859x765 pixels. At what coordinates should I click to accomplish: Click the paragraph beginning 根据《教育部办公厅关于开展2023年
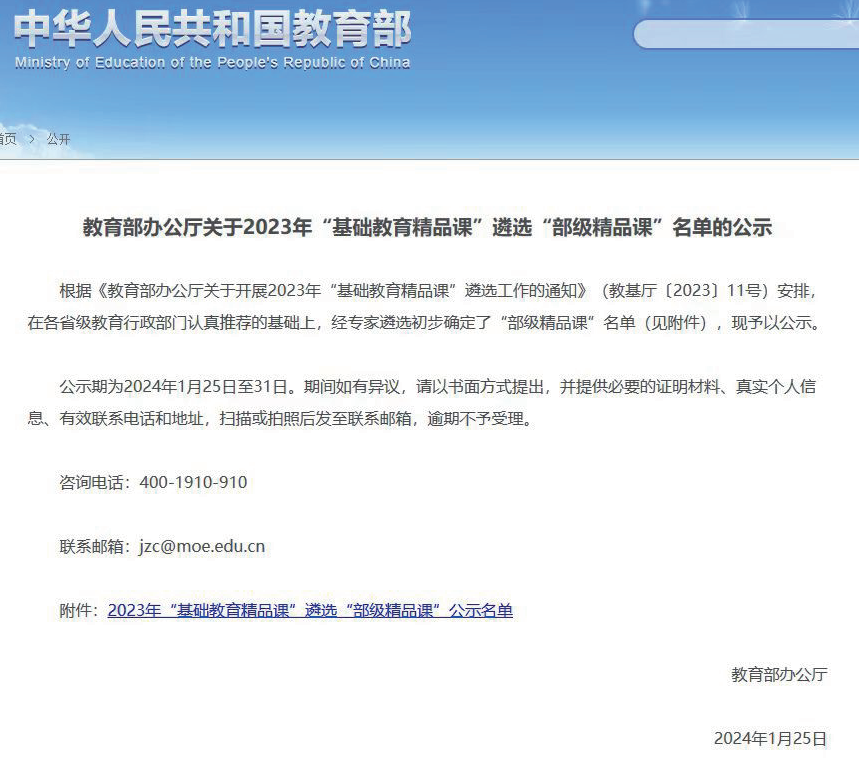point(425,306)
